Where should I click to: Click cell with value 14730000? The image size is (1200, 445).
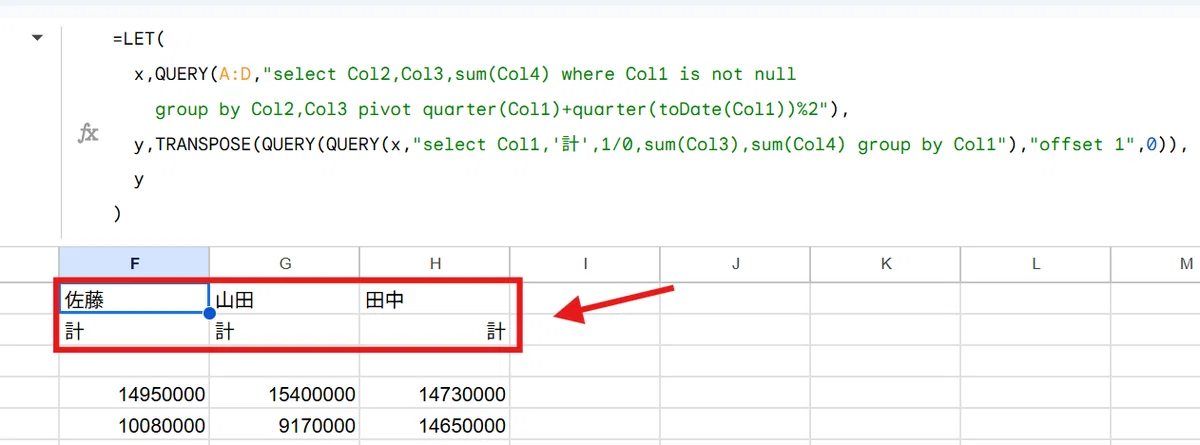click(435, 395)
